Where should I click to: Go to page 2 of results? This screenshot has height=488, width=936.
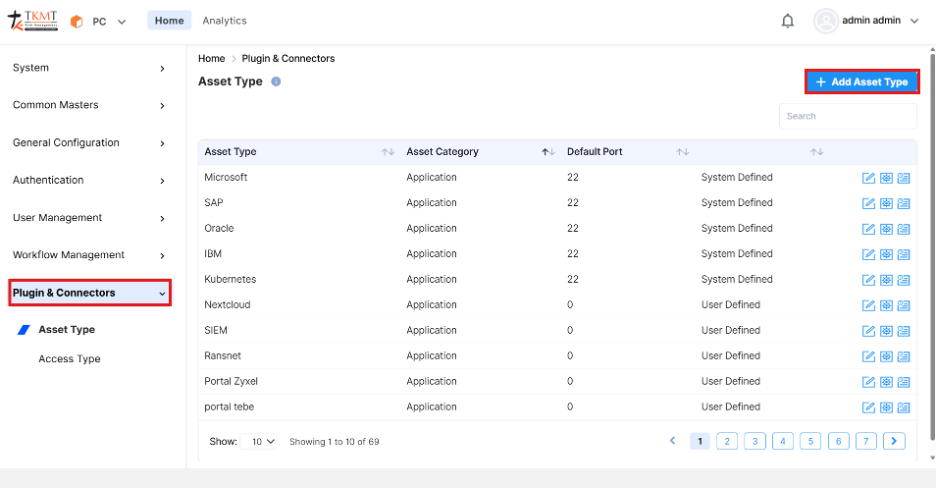(727, 441)
